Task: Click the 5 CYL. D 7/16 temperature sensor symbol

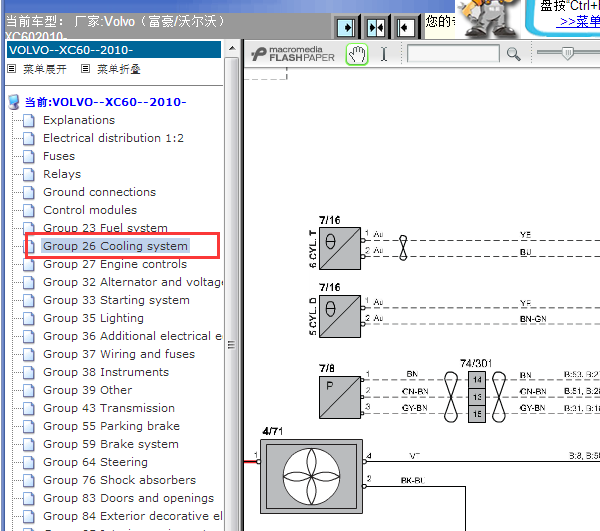Action: pyautogui.click(x=340, y=316)
